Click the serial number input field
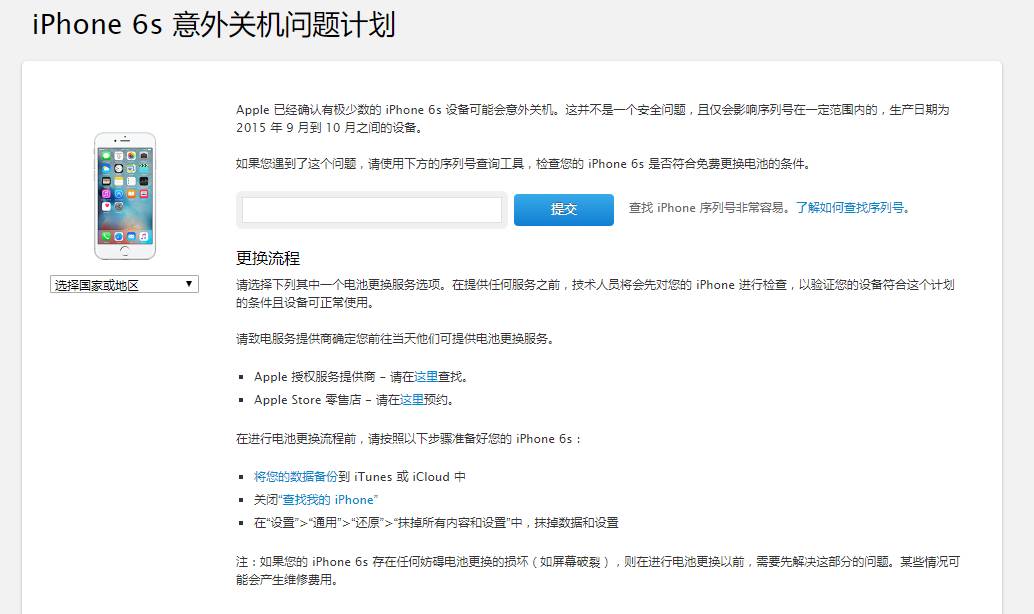 (x=372, y=210)
